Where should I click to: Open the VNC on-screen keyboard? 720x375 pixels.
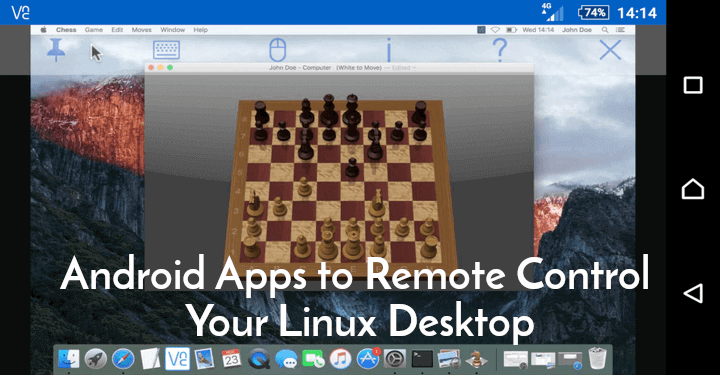tap(166, 50)
